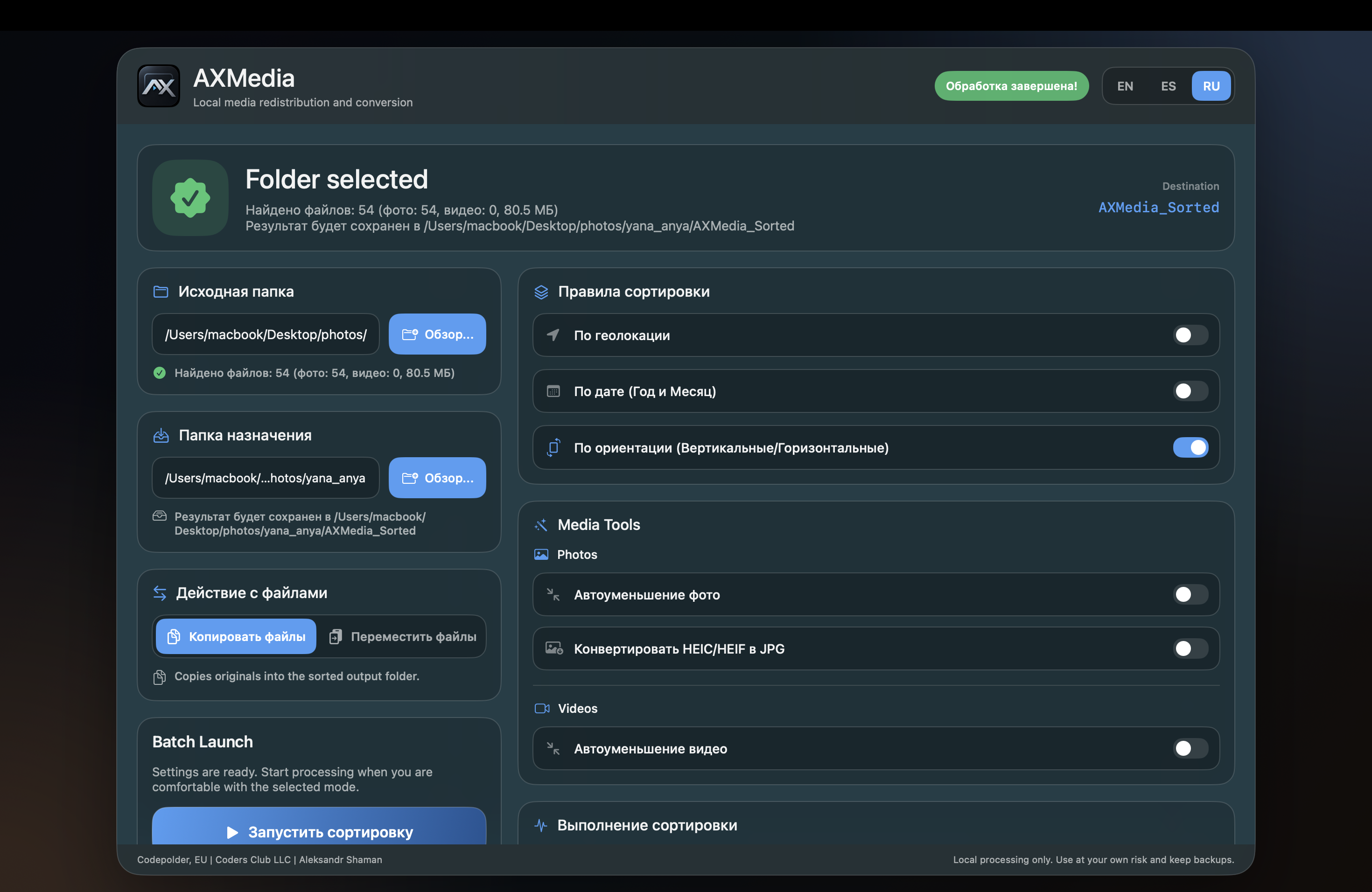This screenshot has height=892, width=1372.
Task: Click the shrink arrows icon for Автоуменьшение видео
Action: pyautogui.click(x=553, y=748)
